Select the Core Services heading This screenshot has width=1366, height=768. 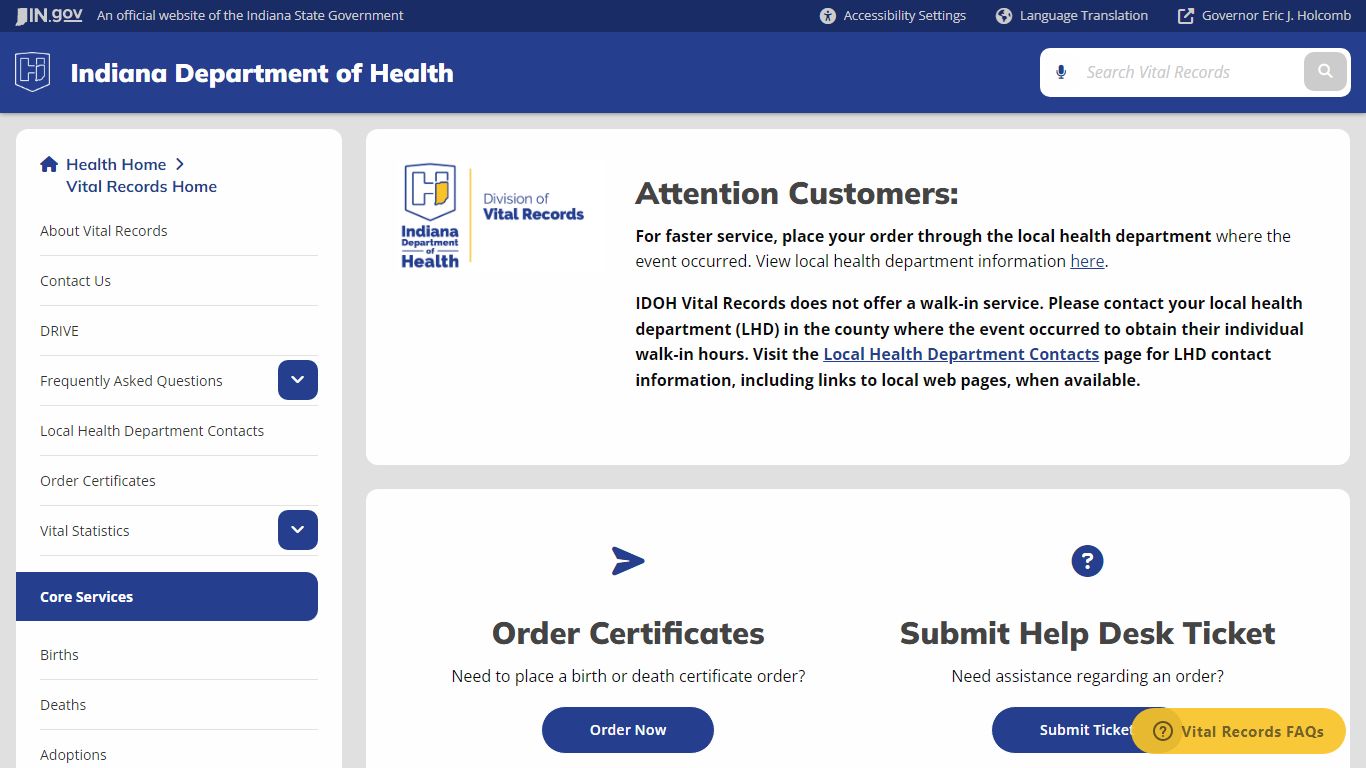point(167,597)
